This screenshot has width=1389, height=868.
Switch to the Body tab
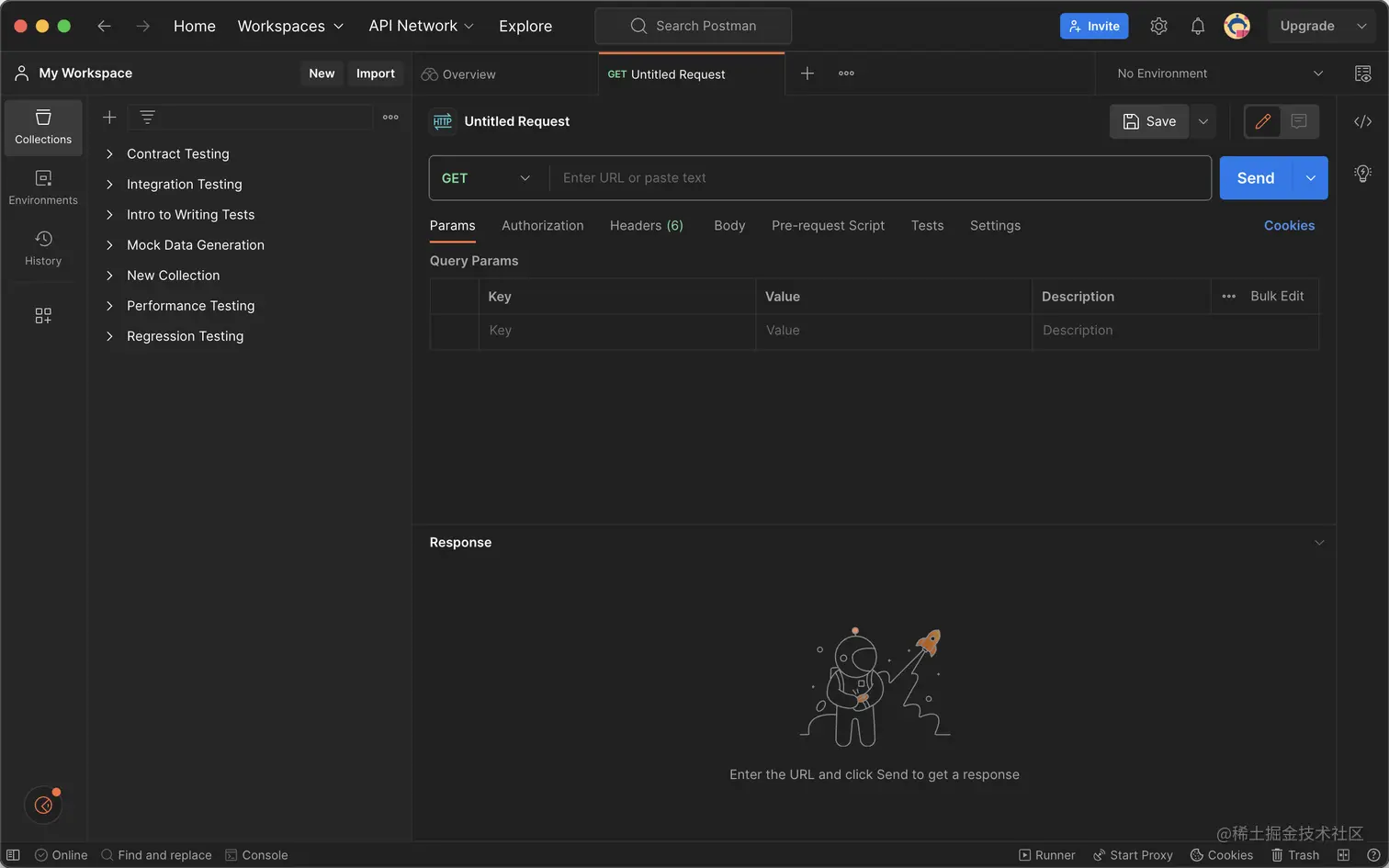(x=729, y=226)
